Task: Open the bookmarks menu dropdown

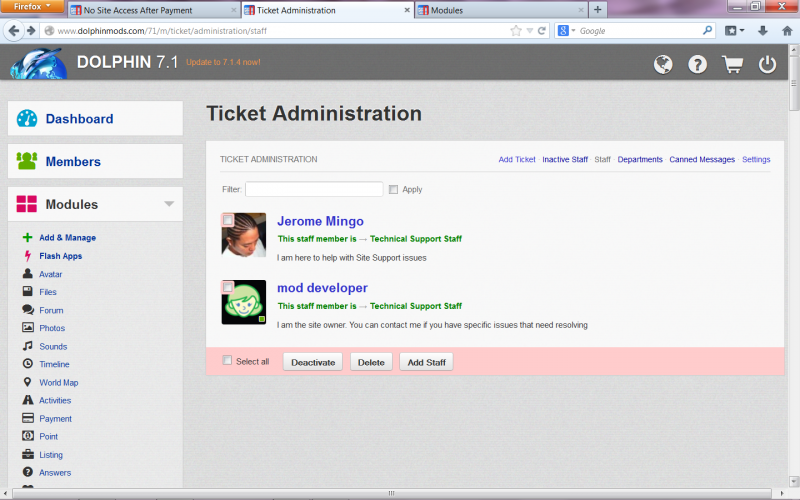Action: pos(735,31)
